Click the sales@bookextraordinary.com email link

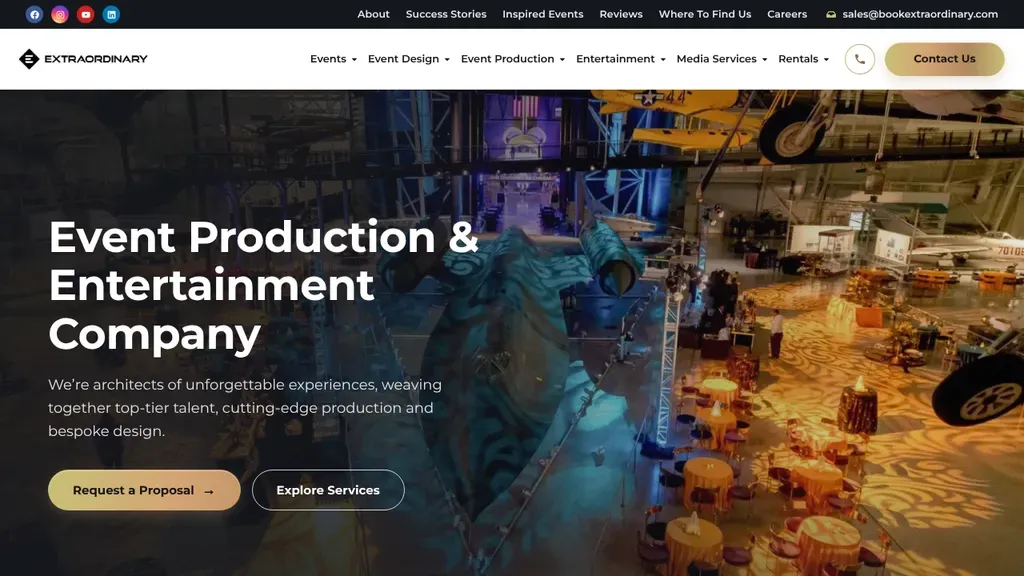click(920, 14)
